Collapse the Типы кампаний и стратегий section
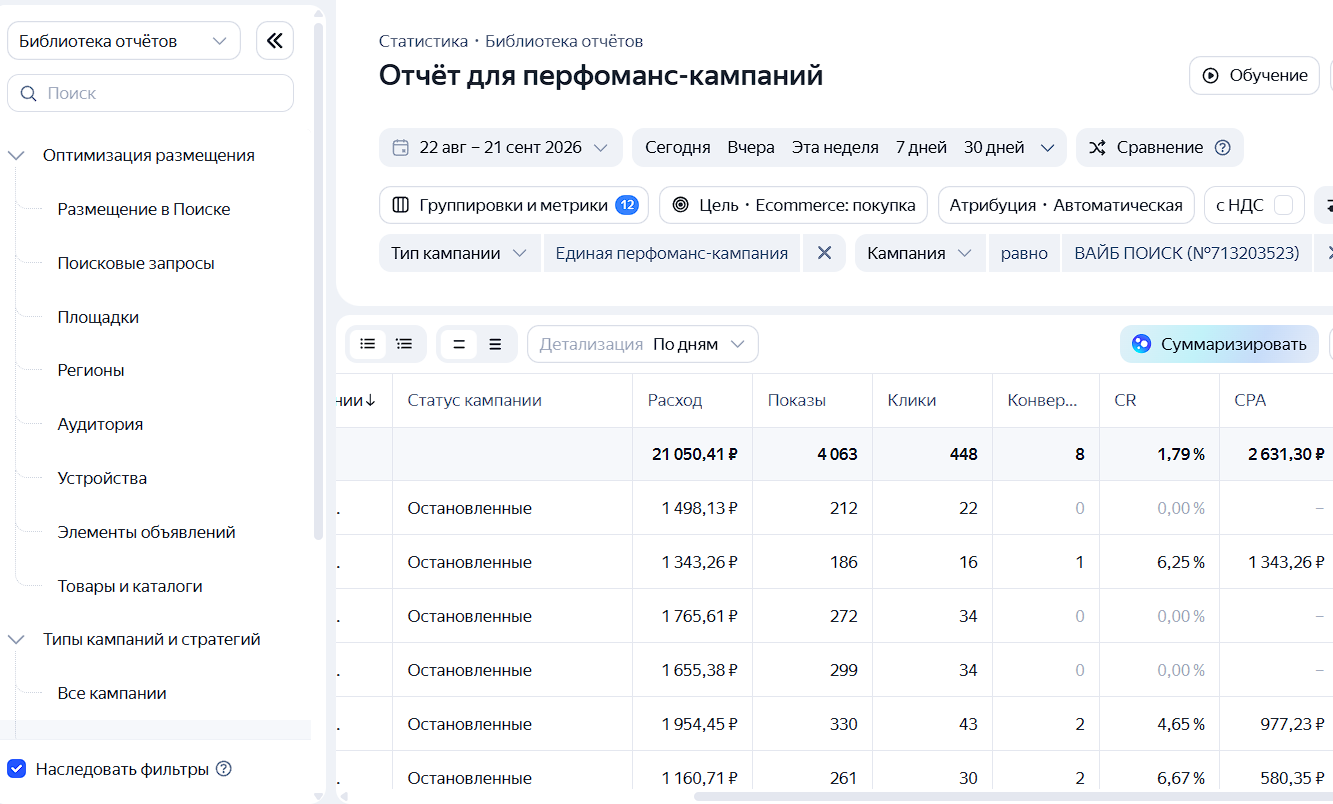 [x=16, y=639]
